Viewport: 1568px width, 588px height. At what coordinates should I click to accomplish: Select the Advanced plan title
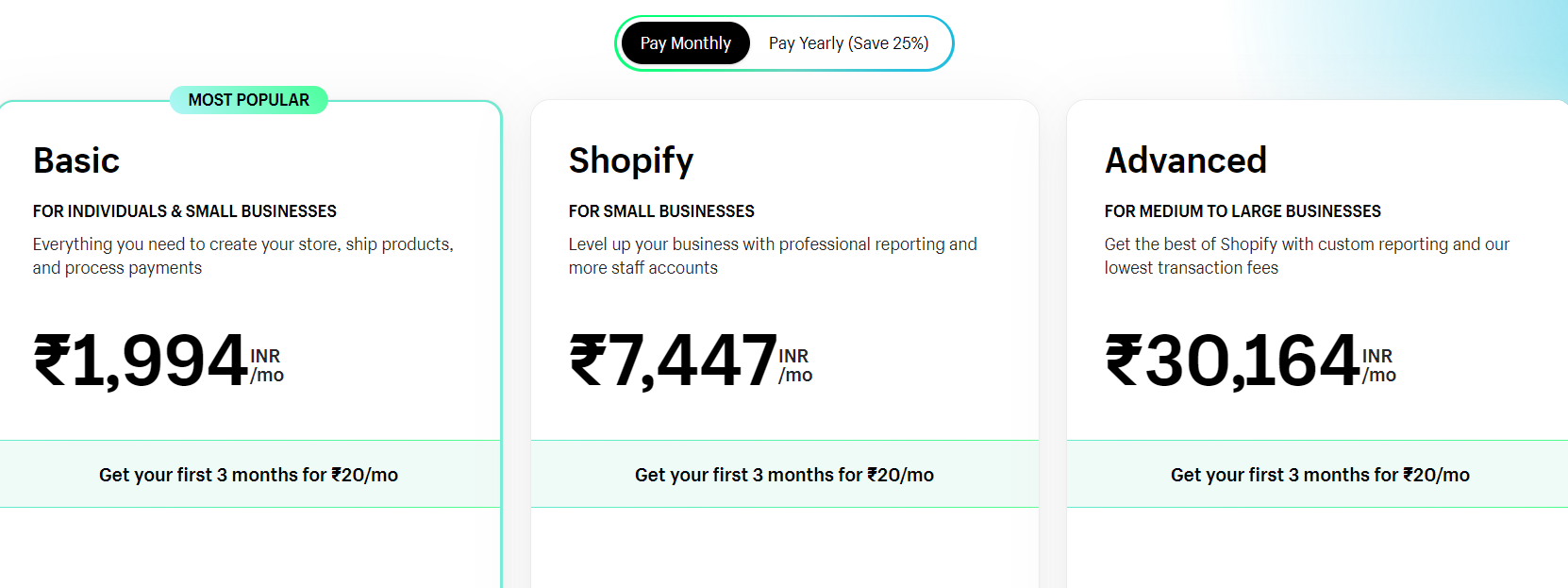pyautogui.click(x=1185, y=160)
